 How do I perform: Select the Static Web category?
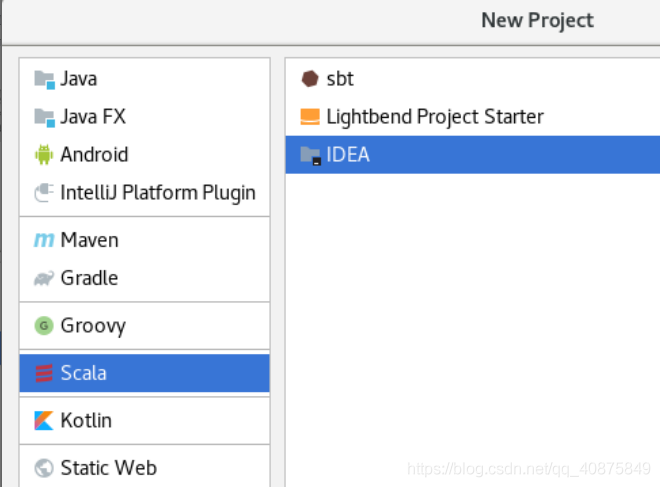click(x=144, y=468)
